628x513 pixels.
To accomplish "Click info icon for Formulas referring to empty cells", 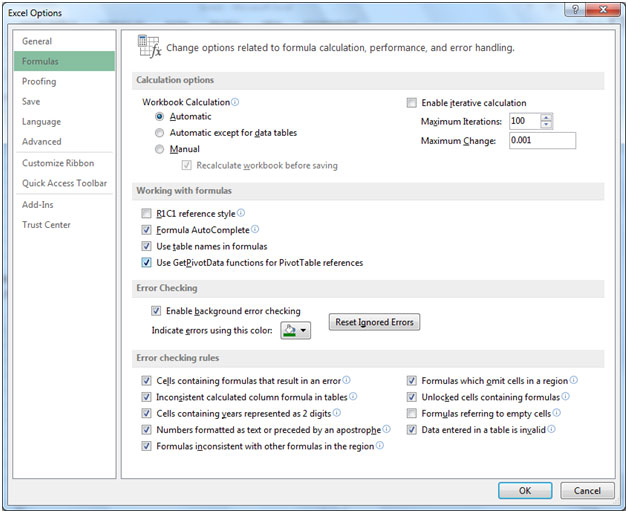I will click(557, 413).
